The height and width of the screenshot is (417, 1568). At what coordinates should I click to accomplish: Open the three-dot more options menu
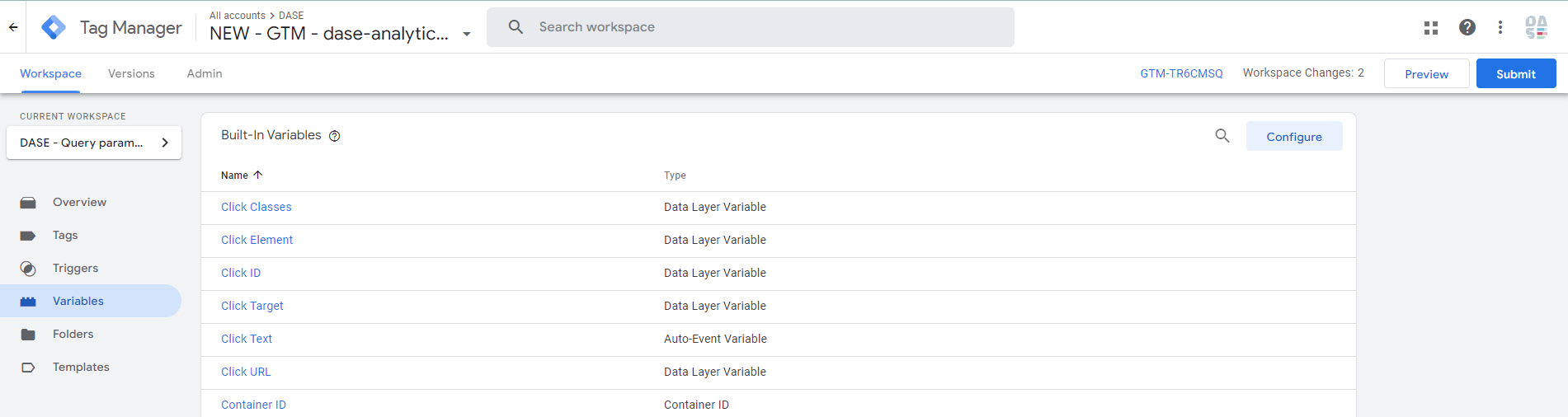(1500, 27)
